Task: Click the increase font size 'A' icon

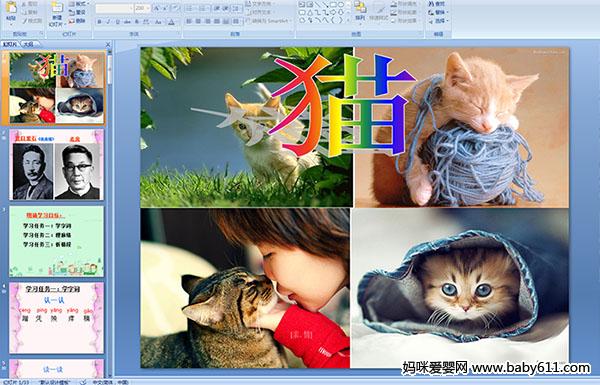Action: [x=157, y=8]
